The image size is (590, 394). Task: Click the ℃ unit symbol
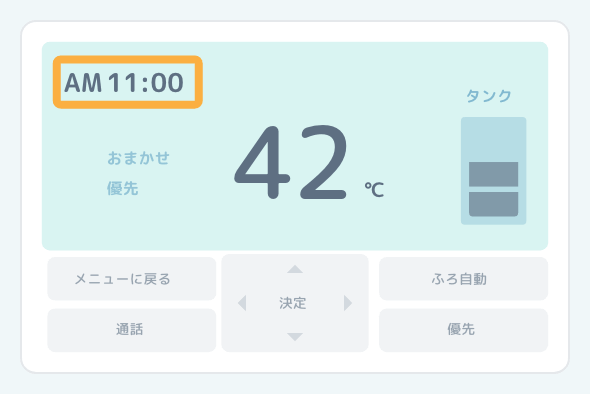(374, 189)
